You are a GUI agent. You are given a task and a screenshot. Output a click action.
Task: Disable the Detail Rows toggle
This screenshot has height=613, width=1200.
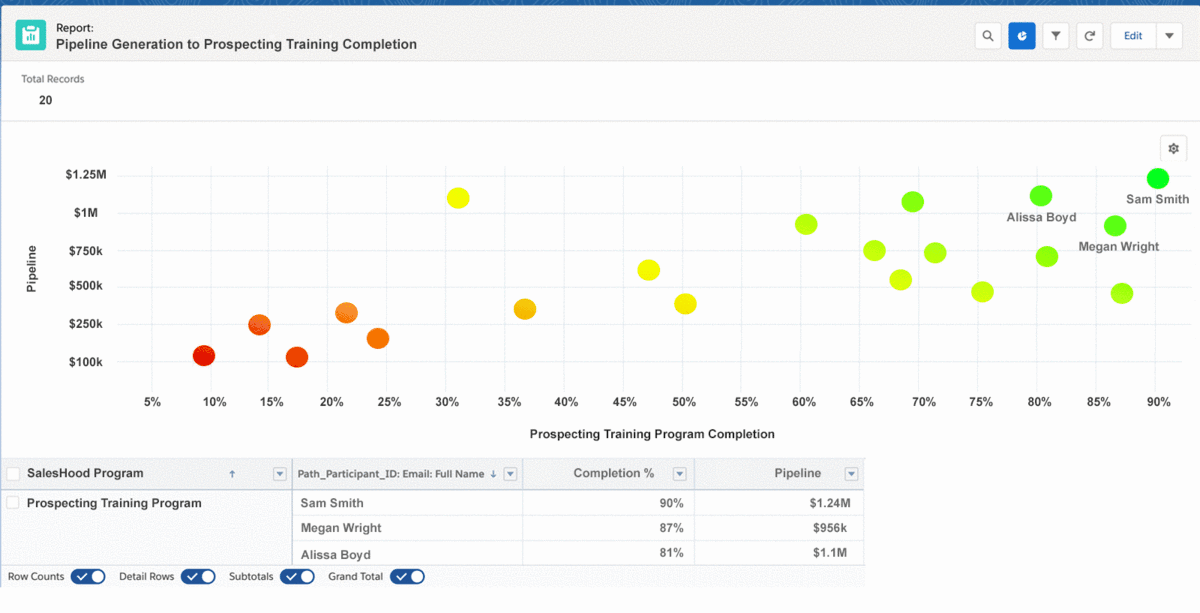(x=198, y=576)
